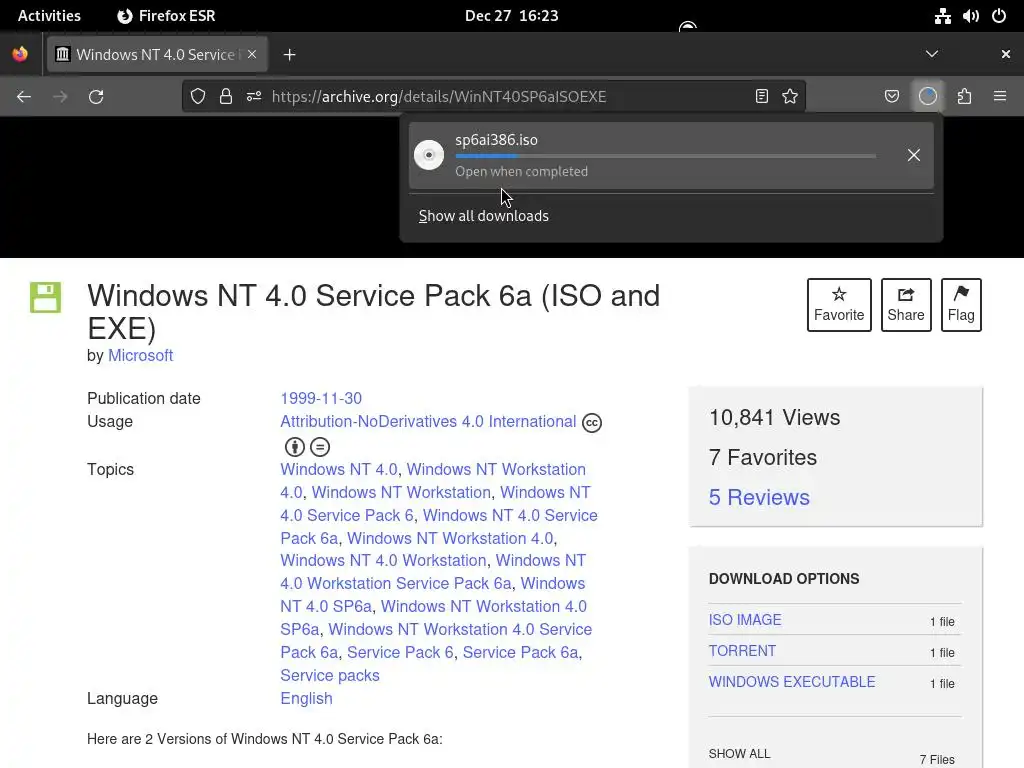The image size is (1024, 768).
Task: Close the Windows NT 4.0 Service tab
Action: 252,54
